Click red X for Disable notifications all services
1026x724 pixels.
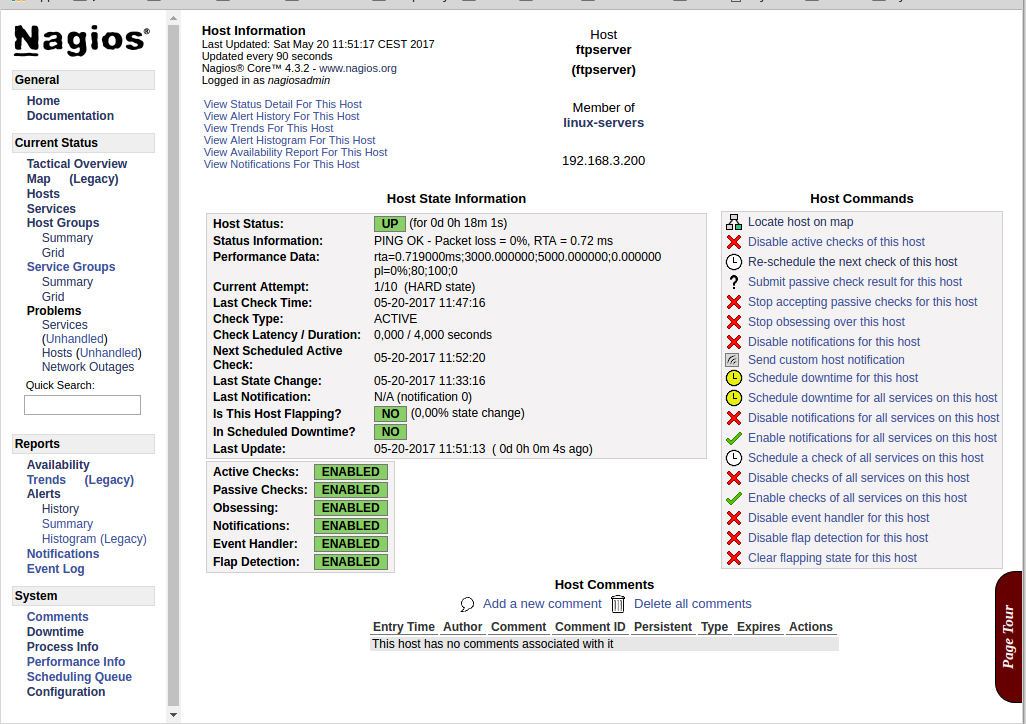coord(734,418)
